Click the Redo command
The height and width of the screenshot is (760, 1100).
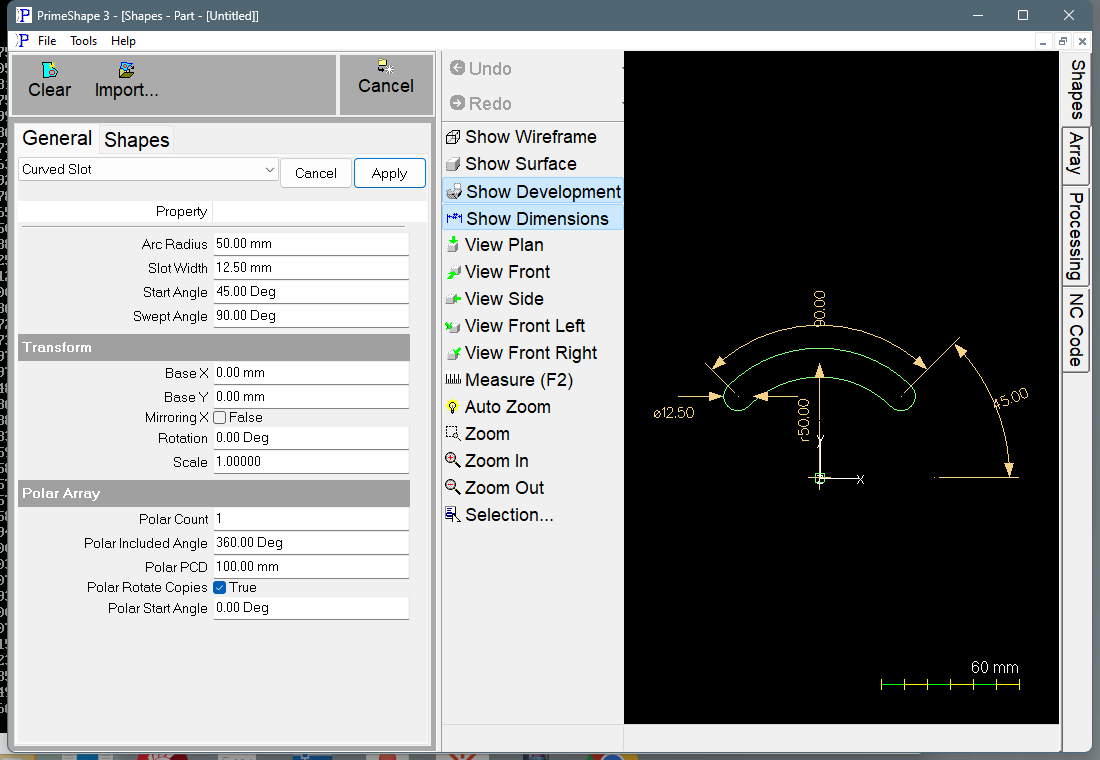tap(481, 103)
